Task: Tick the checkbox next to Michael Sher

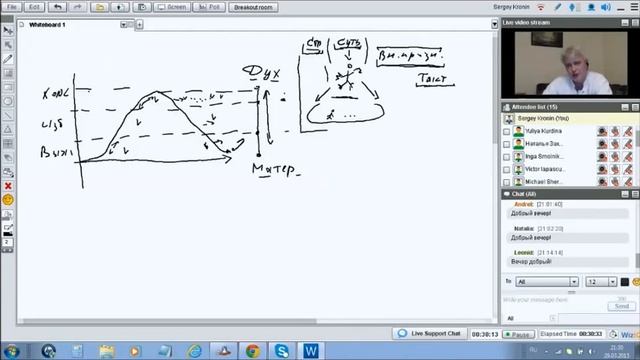Action: coord(507,182)
